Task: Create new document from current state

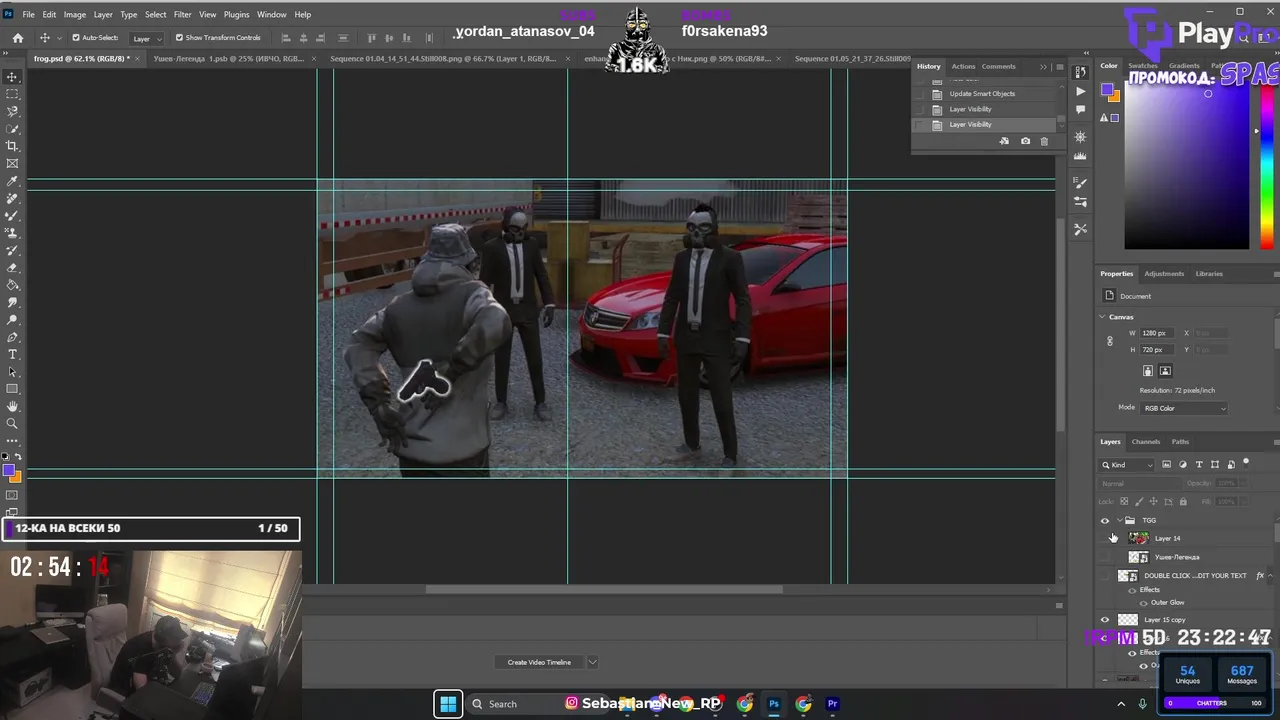Action: (x=1004, y=141)
